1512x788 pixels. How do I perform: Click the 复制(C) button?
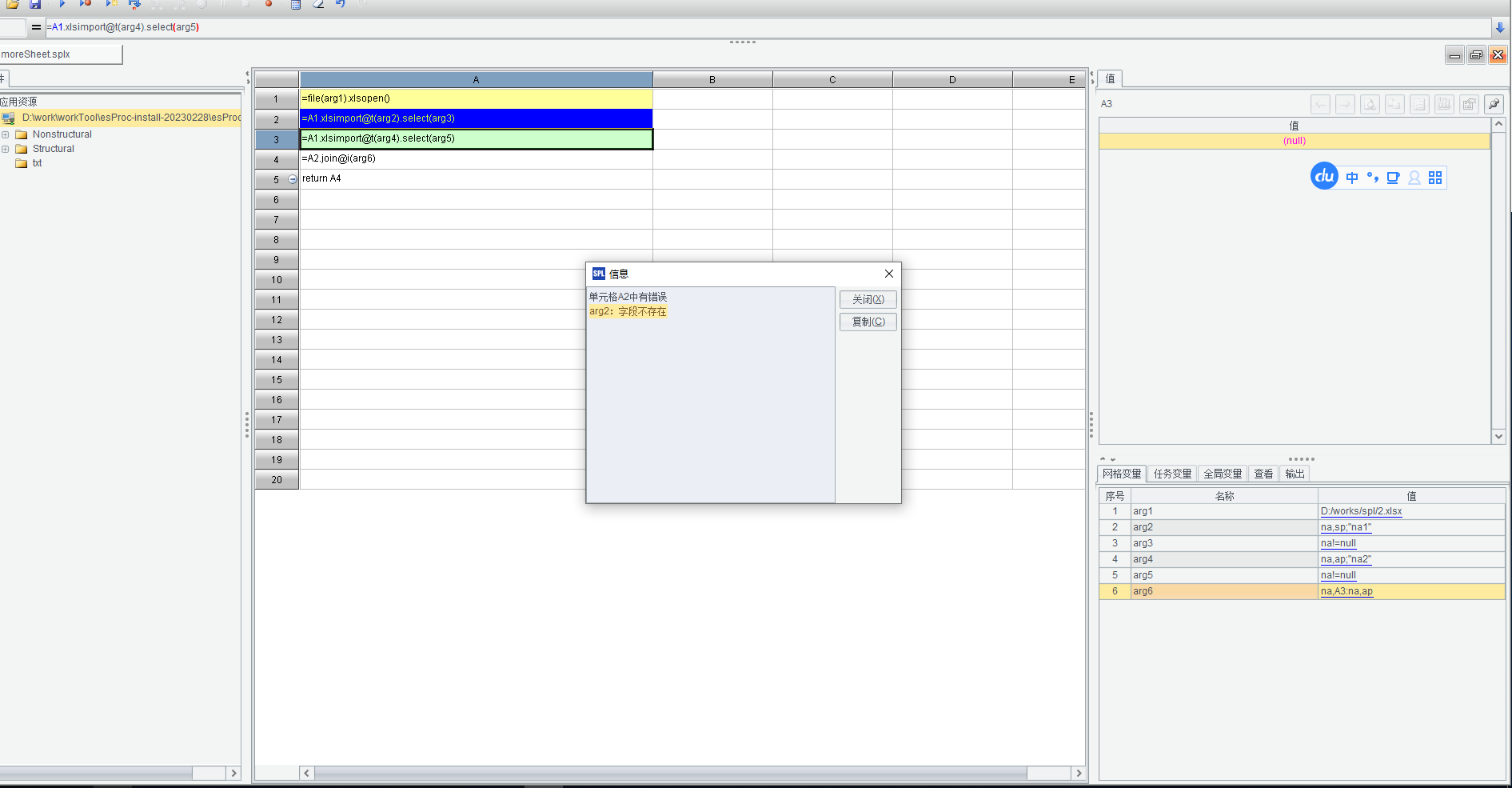868,322
